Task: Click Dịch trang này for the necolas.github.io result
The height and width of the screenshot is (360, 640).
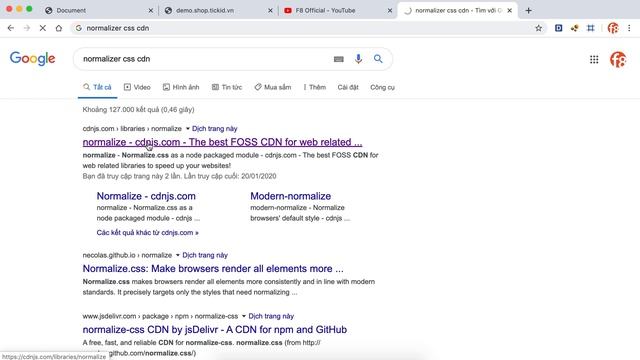Action: 205,255
